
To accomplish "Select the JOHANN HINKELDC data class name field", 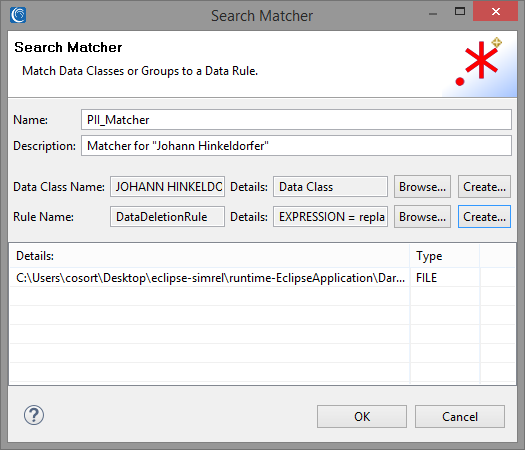I will (167, 186).
